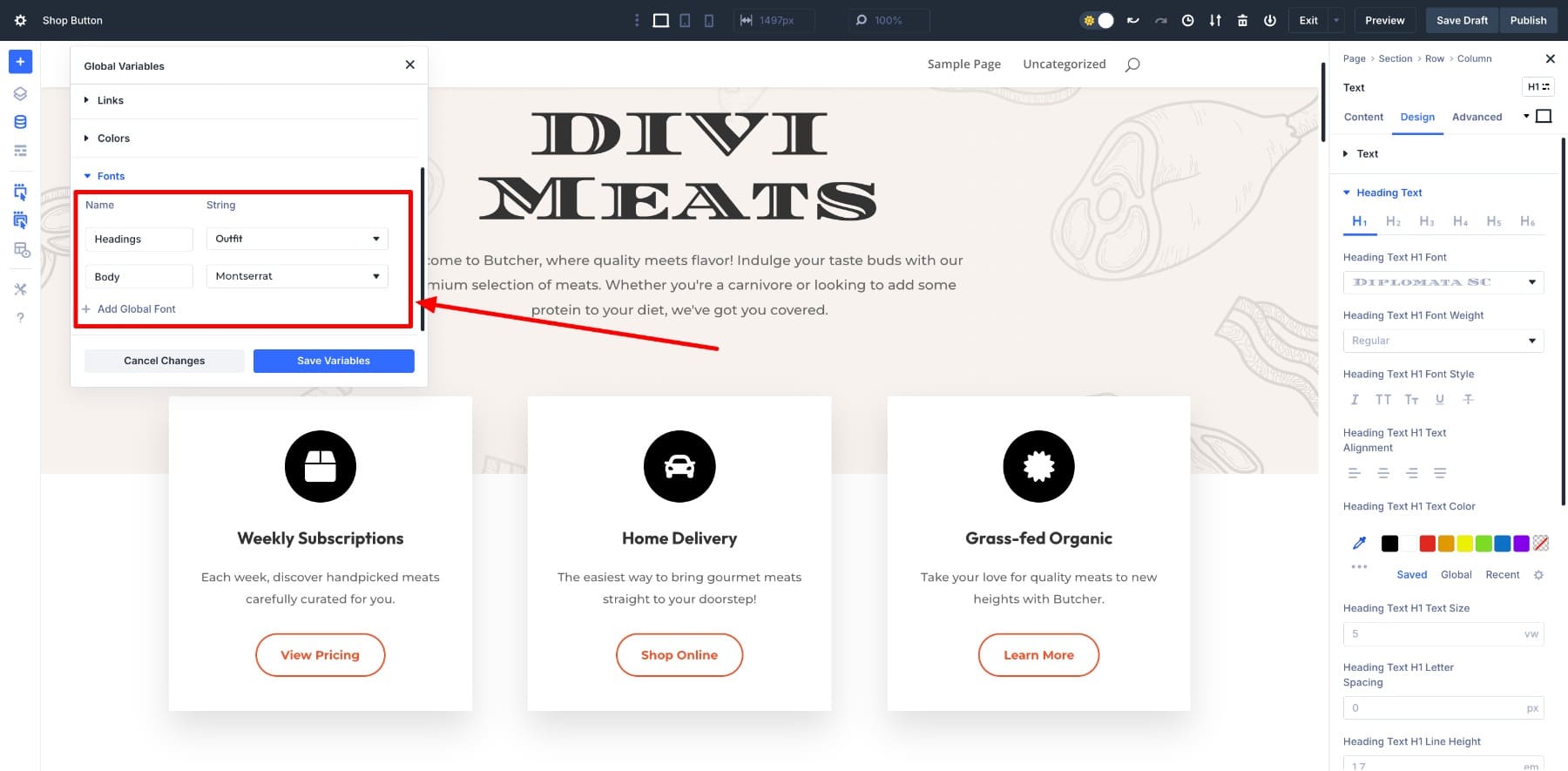
Task: Click the Save Variables button
Action: point(334,361)
